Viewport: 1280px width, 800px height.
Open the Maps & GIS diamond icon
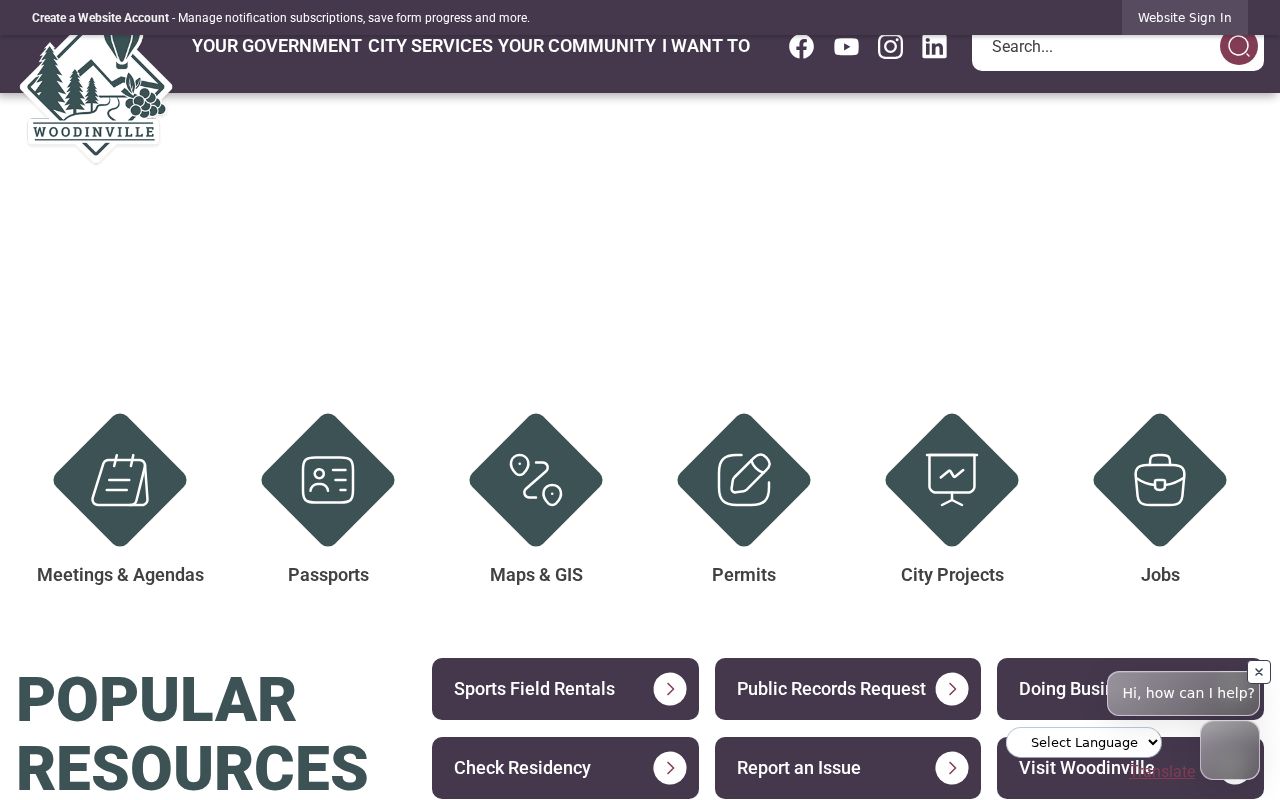[536, 480]
